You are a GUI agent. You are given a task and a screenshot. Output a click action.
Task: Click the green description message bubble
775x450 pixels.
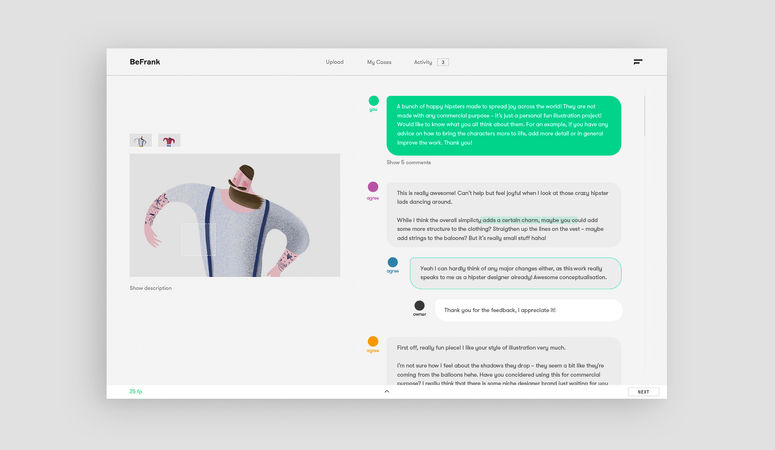(x=504, y=126)
